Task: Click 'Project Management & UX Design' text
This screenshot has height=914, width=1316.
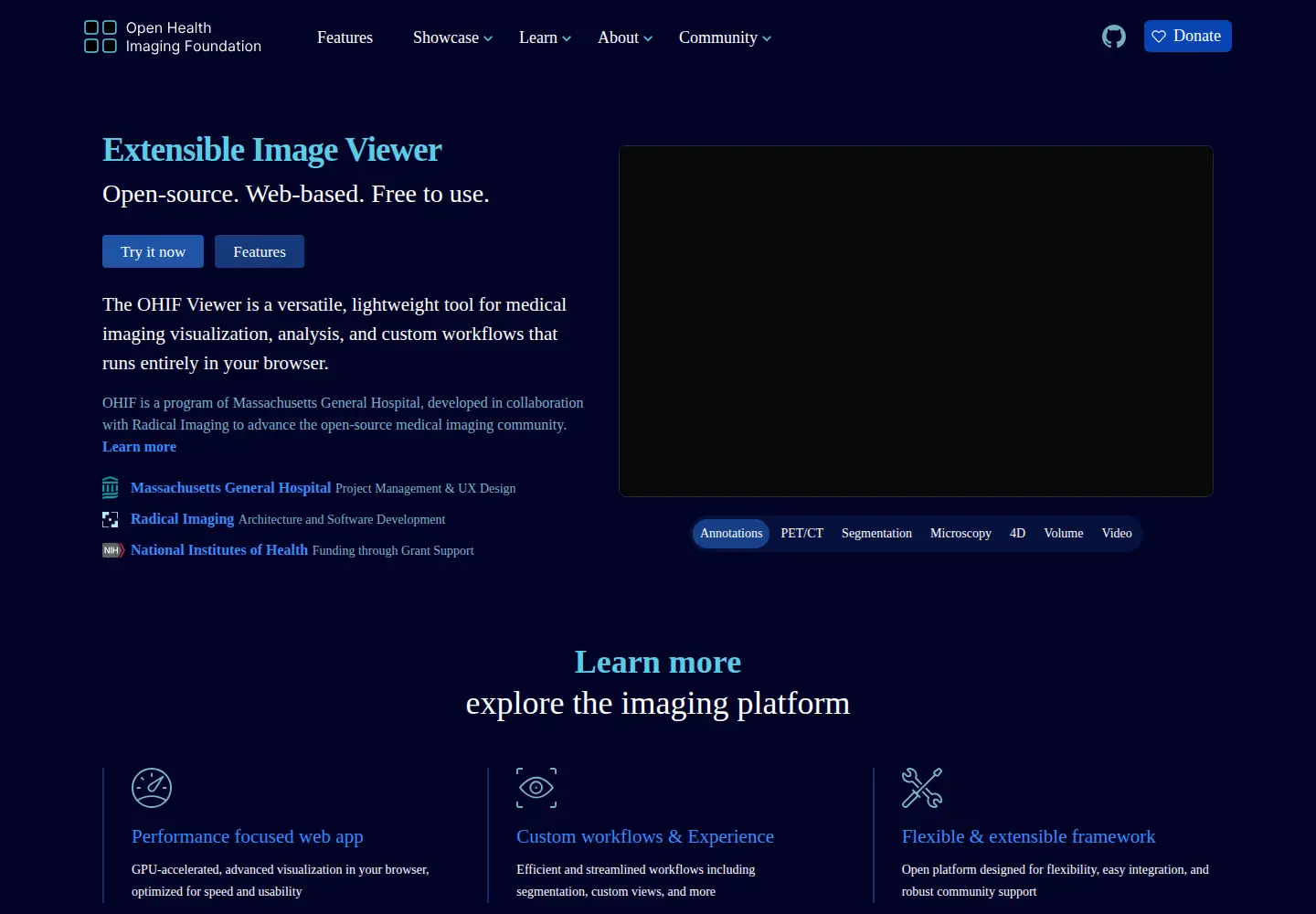Action: 426,489
